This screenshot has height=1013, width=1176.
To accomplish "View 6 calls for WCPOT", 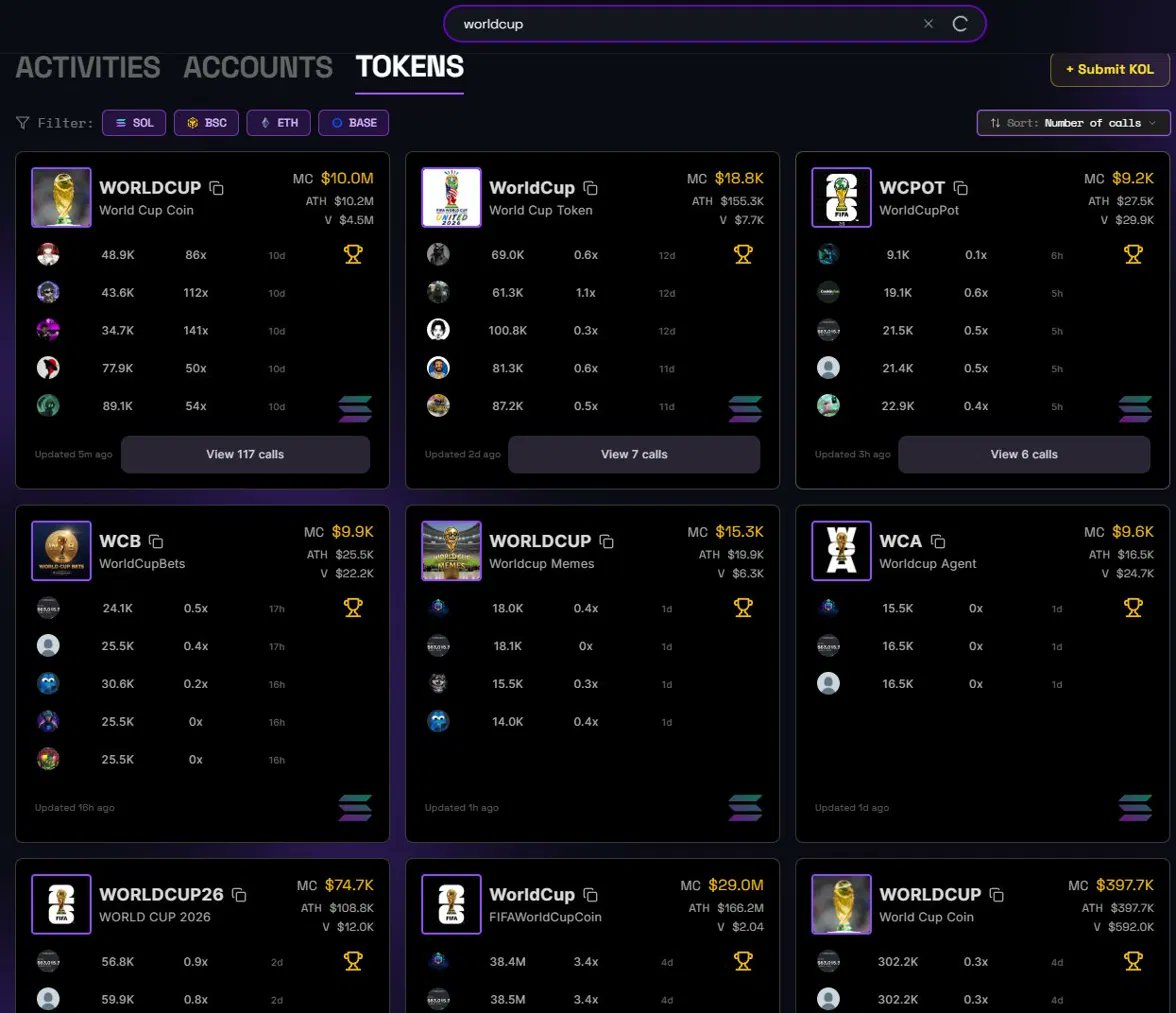I will tap(1024, 454).
